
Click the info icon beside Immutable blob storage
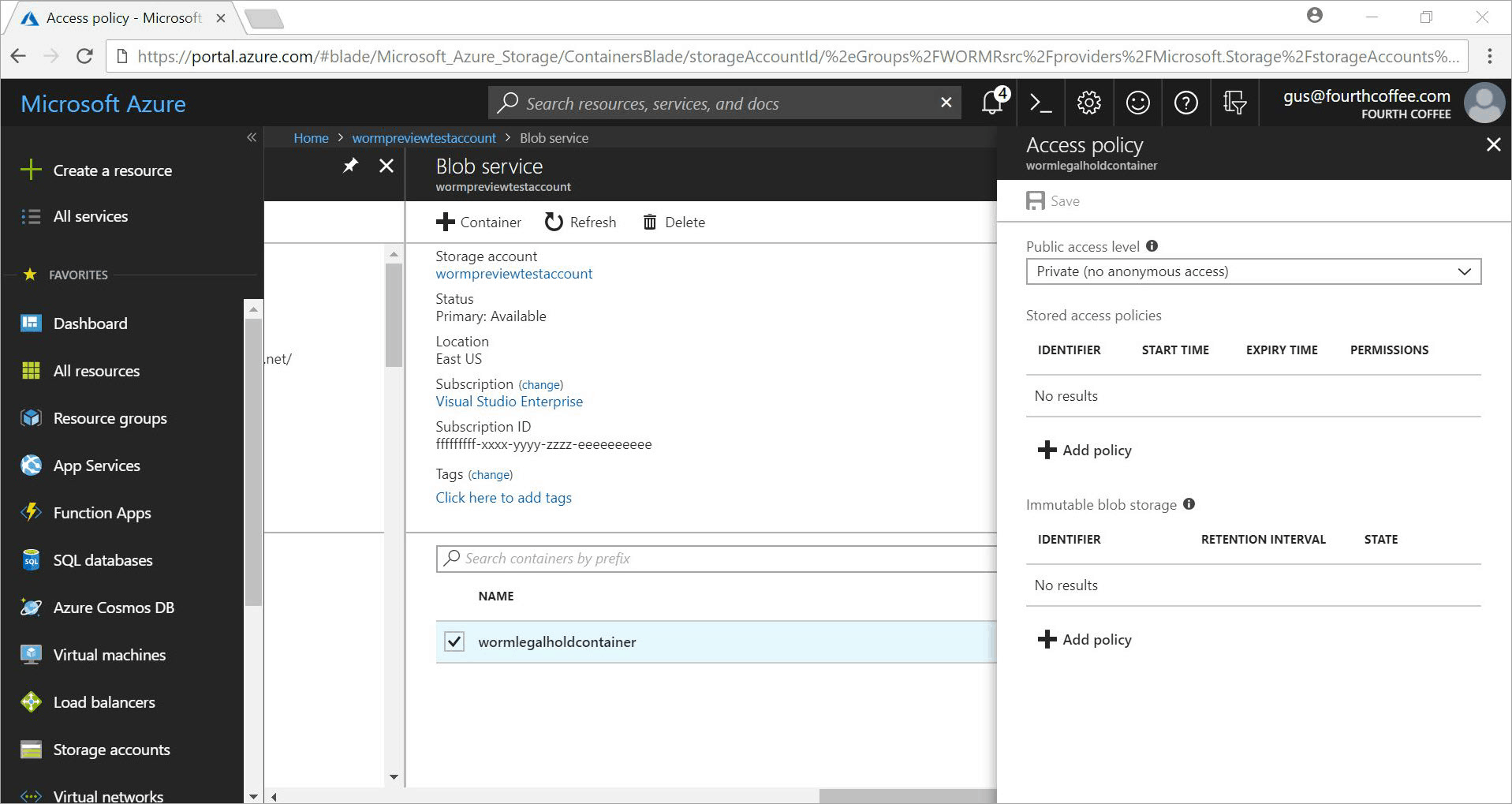point(1189,504)
